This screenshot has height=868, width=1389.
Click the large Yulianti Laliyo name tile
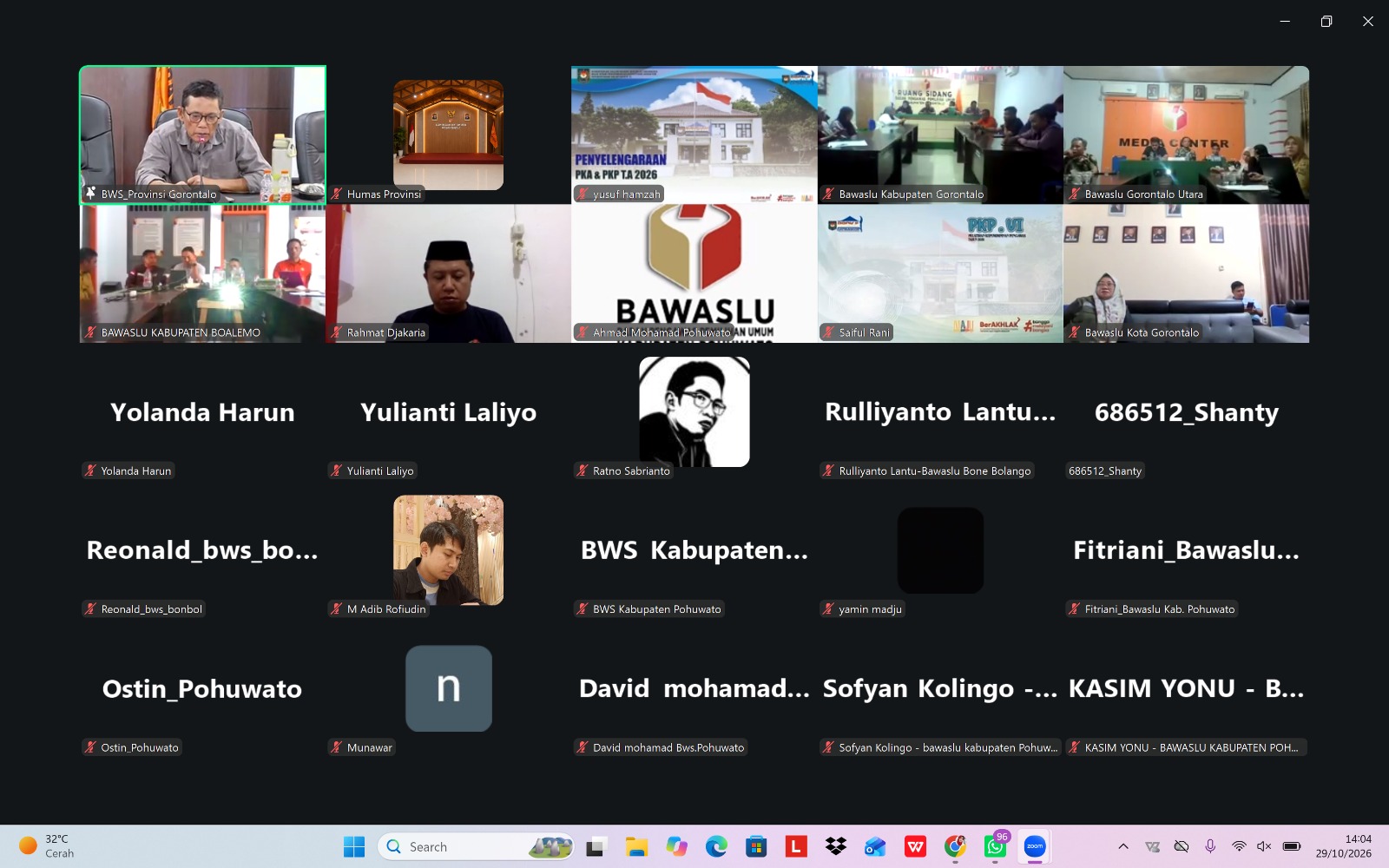449,412
